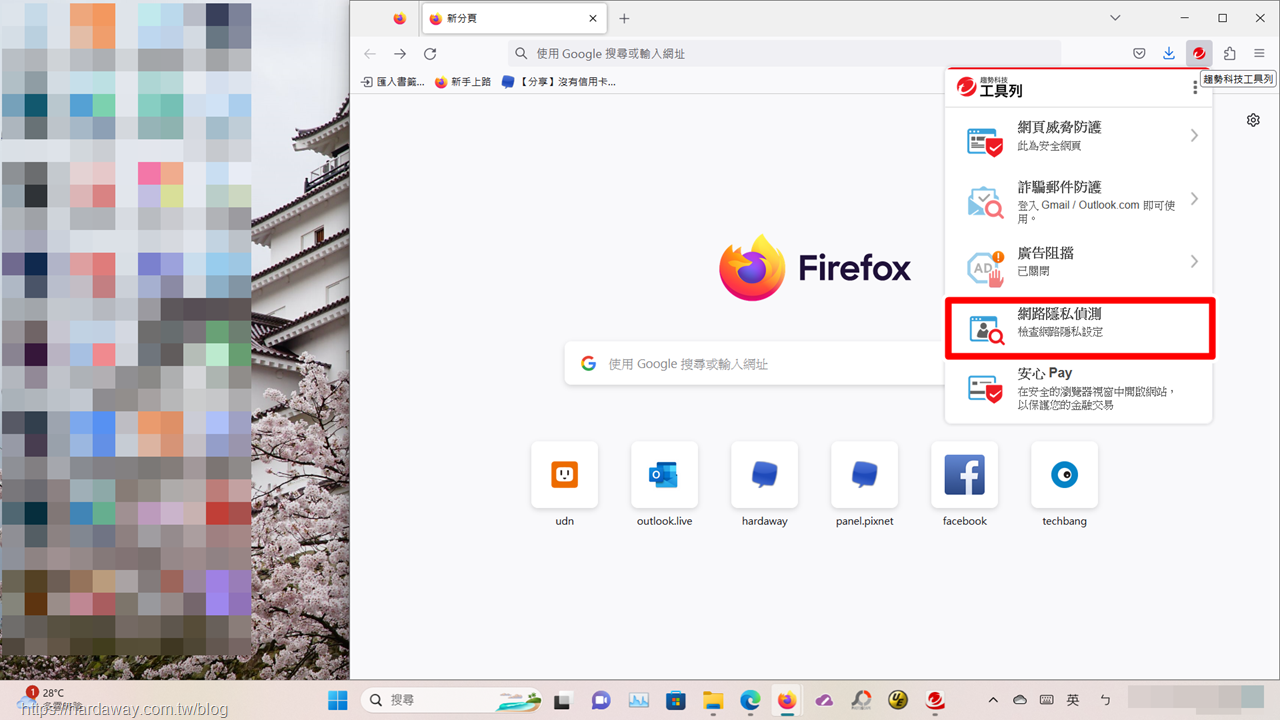
Task: Open Trend Micro app from taskbar
Action: click(936, 700)
